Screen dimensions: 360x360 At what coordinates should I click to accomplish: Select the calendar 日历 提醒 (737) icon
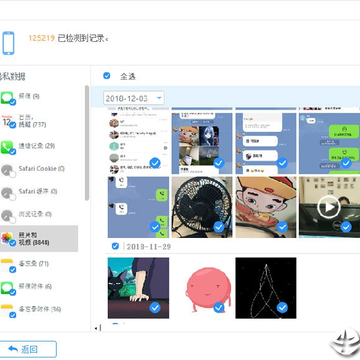click(7, 121)
